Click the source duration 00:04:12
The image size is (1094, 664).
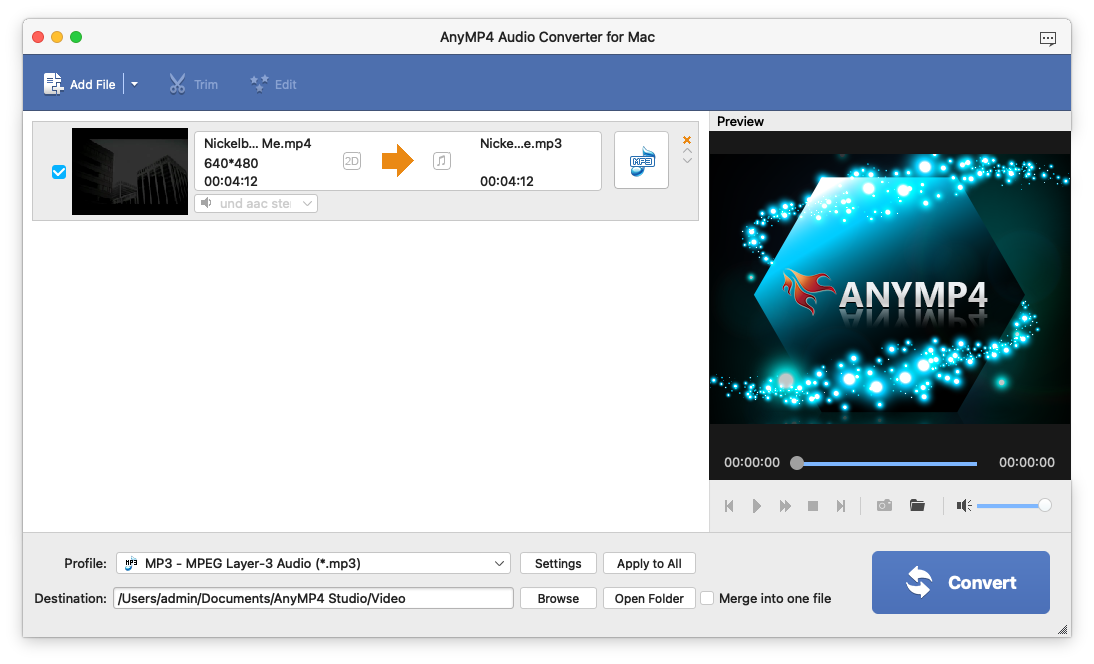pos(231,181)
